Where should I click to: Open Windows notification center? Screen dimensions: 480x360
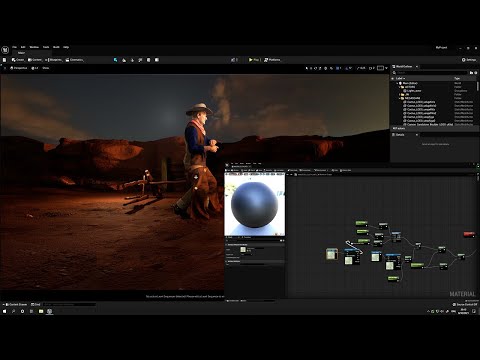[x=474, y=311]
